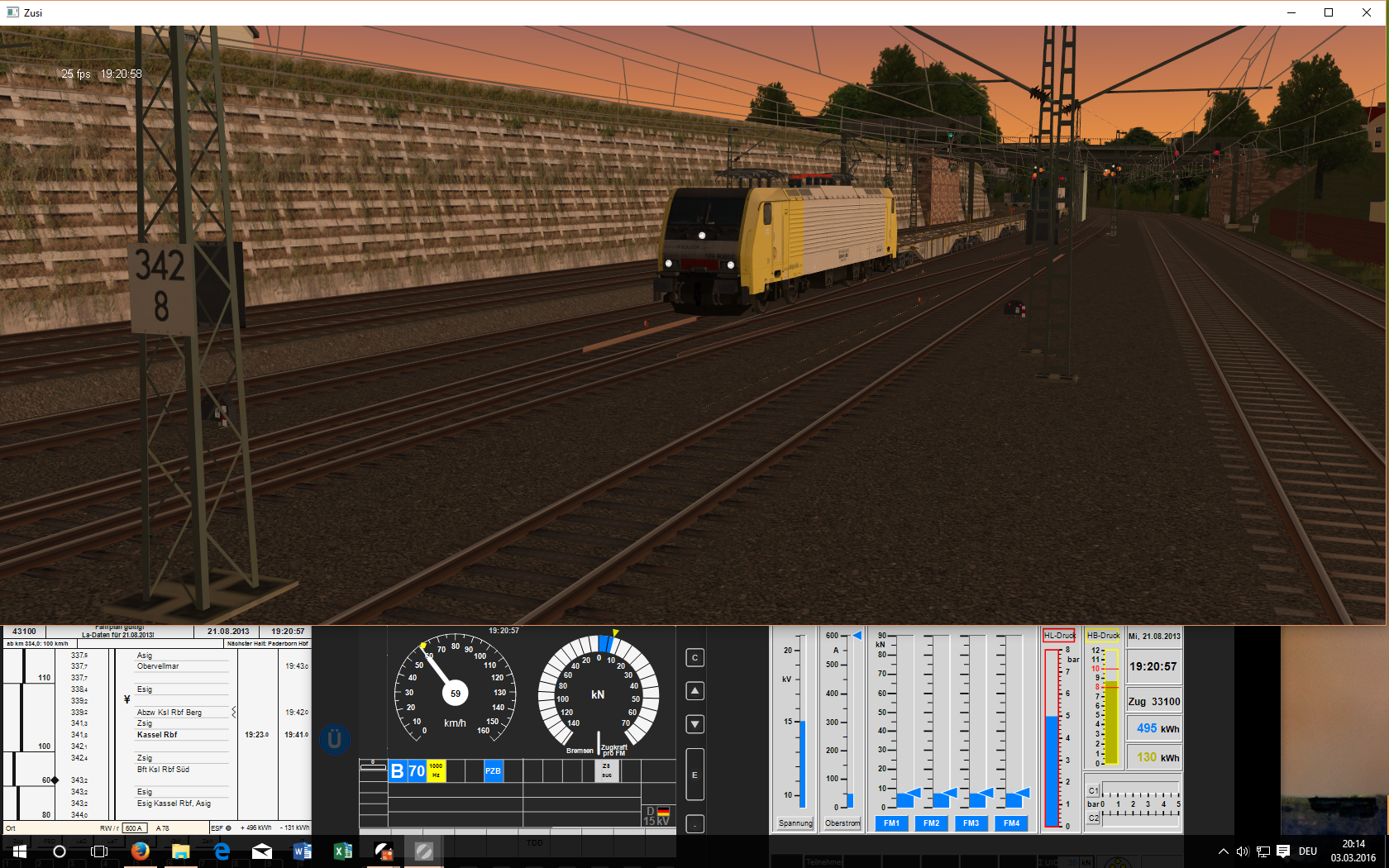The width and height of the screenshot is (1389, 868).
Task: Click the Zug 33100 train number field
Action: click(x=1154, y=702)
